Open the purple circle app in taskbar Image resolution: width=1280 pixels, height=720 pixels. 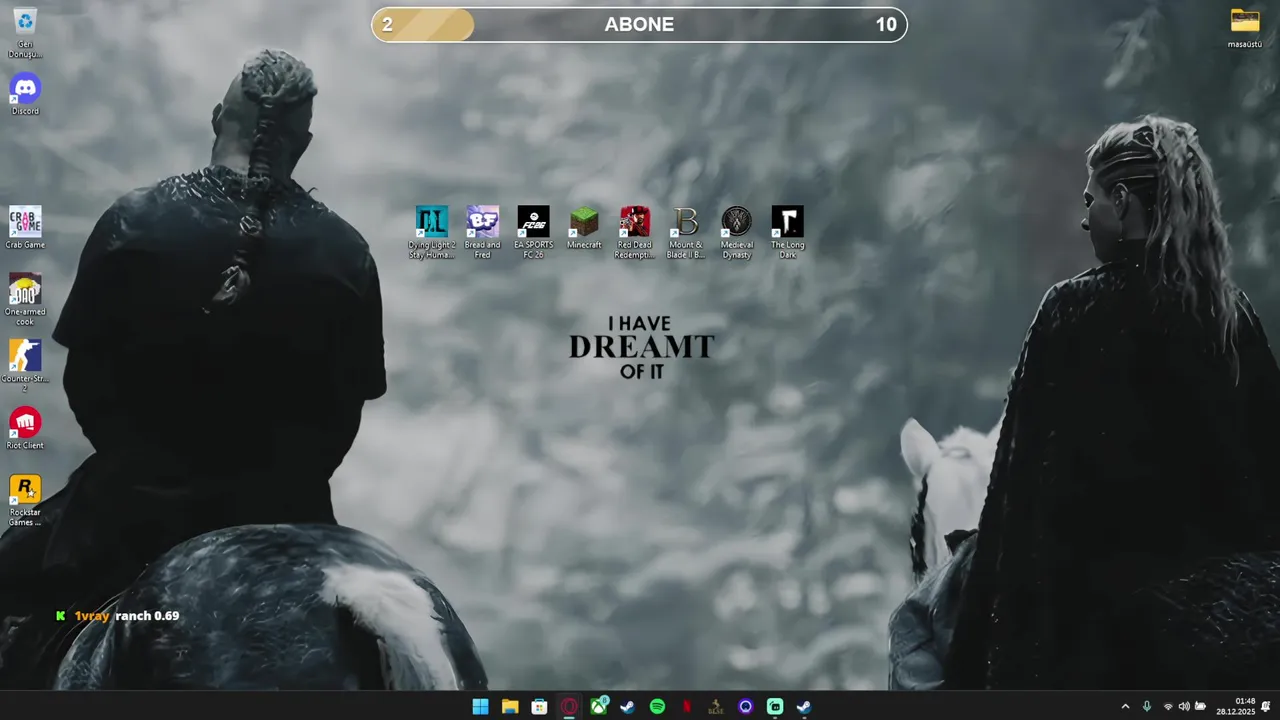point(745,706)
